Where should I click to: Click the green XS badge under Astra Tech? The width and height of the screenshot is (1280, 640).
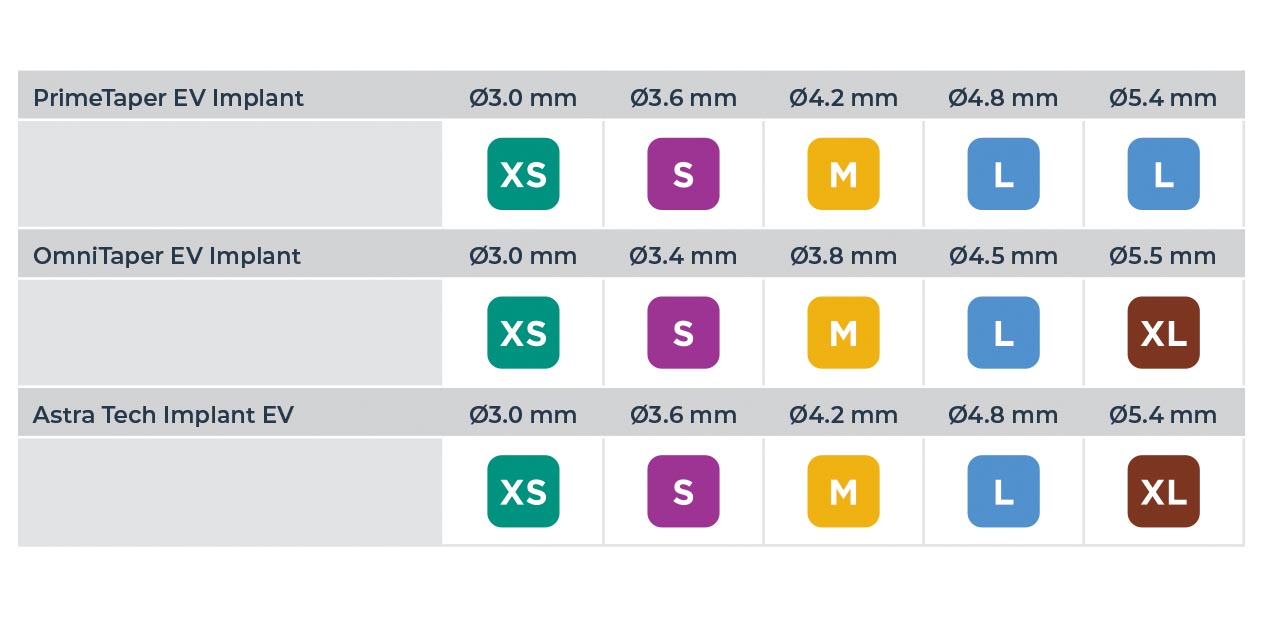tap(523, 491)
